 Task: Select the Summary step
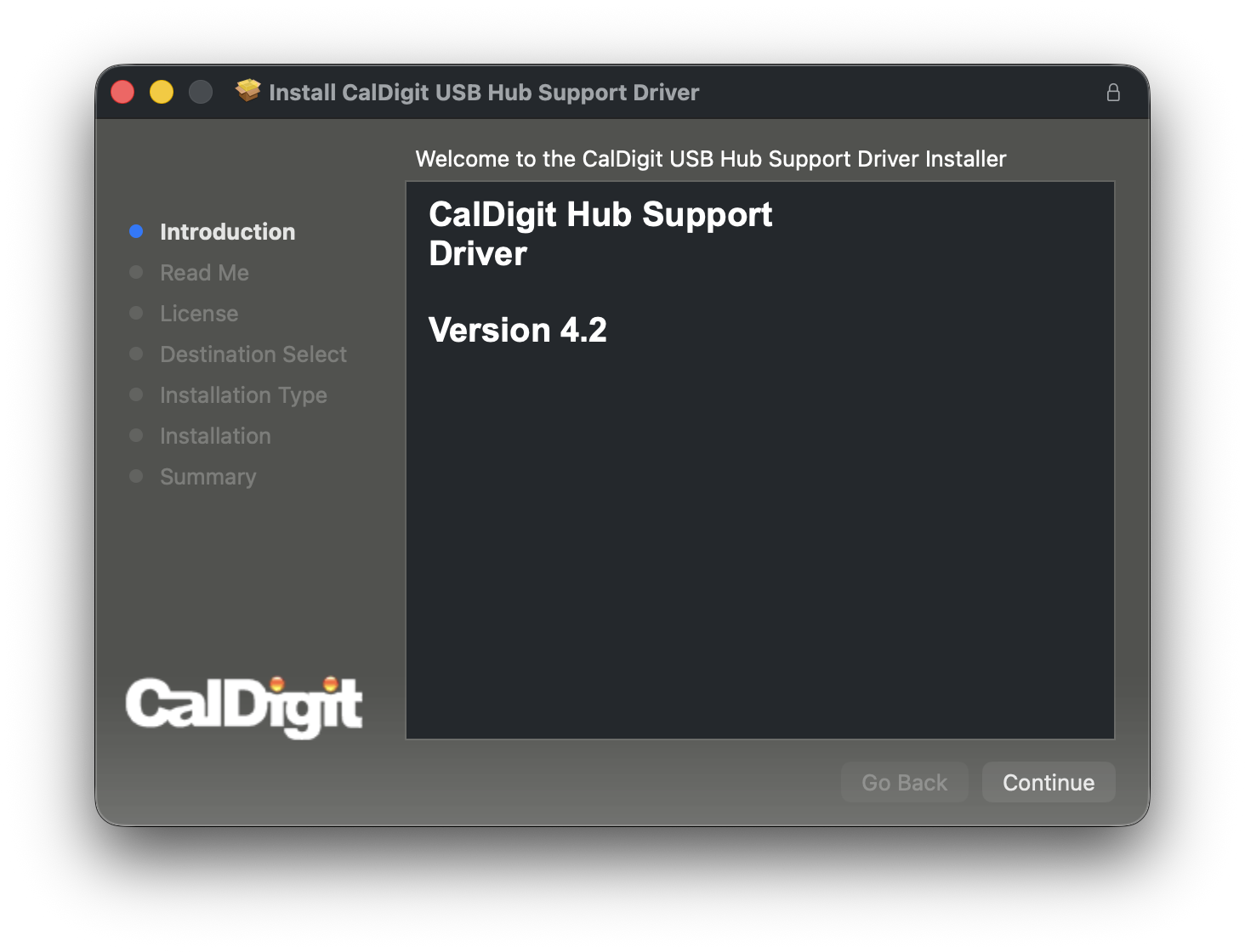(207, 477)
